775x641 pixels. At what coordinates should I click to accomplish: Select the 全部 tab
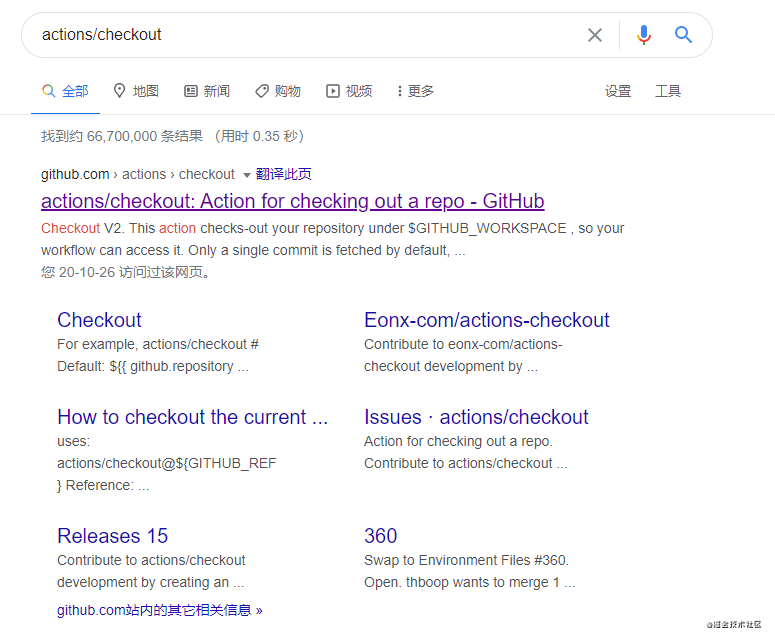[x=65, y=91]
